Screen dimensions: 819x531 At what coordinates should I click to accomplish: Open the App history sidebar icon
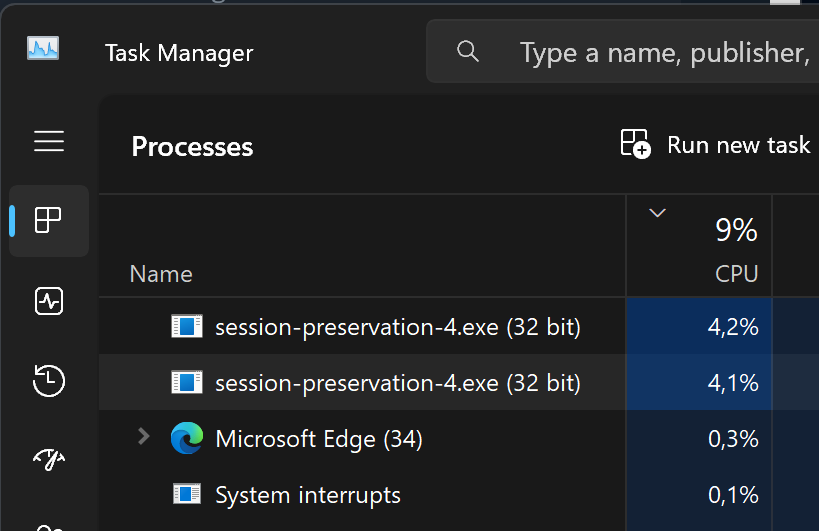49,380
